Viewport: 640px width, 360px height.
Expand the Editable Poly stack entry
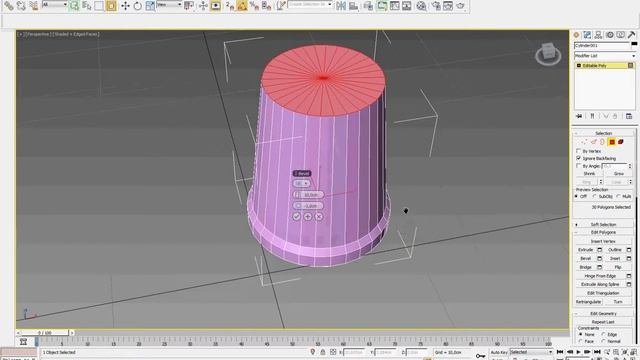click(x=578, y=65)
